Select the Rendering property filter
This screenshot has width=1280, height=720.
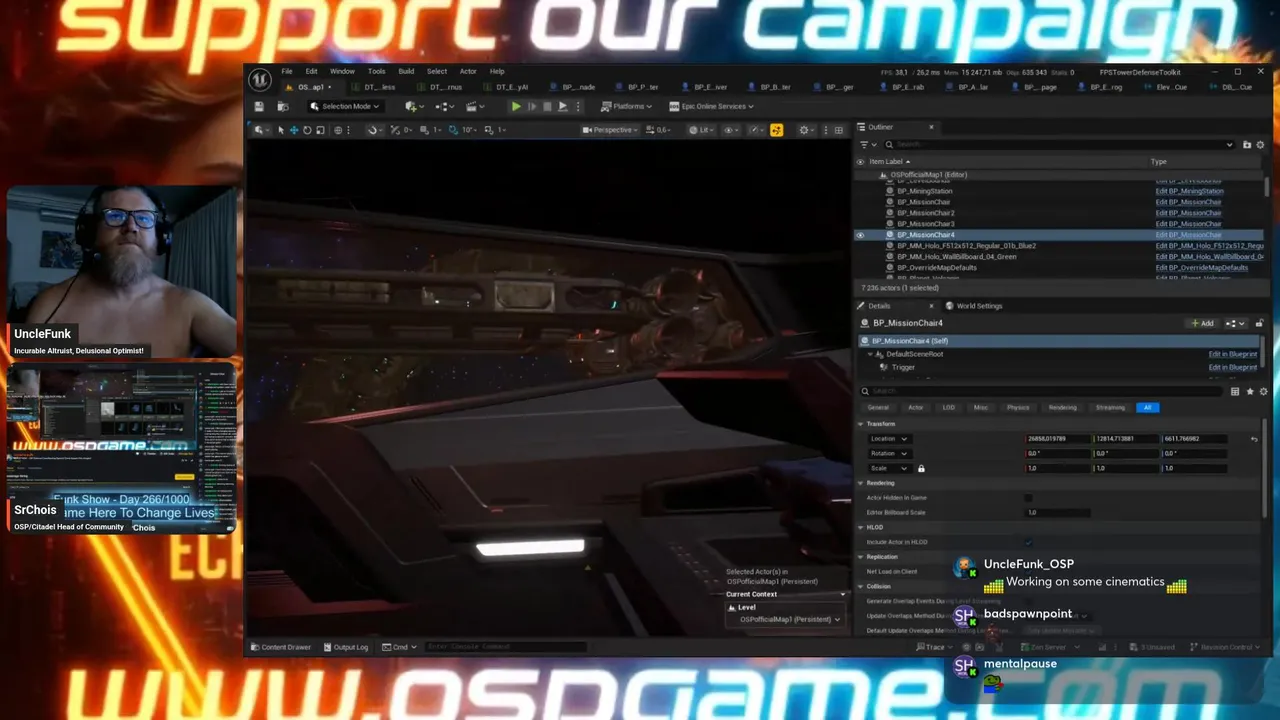coord(1062,407)
